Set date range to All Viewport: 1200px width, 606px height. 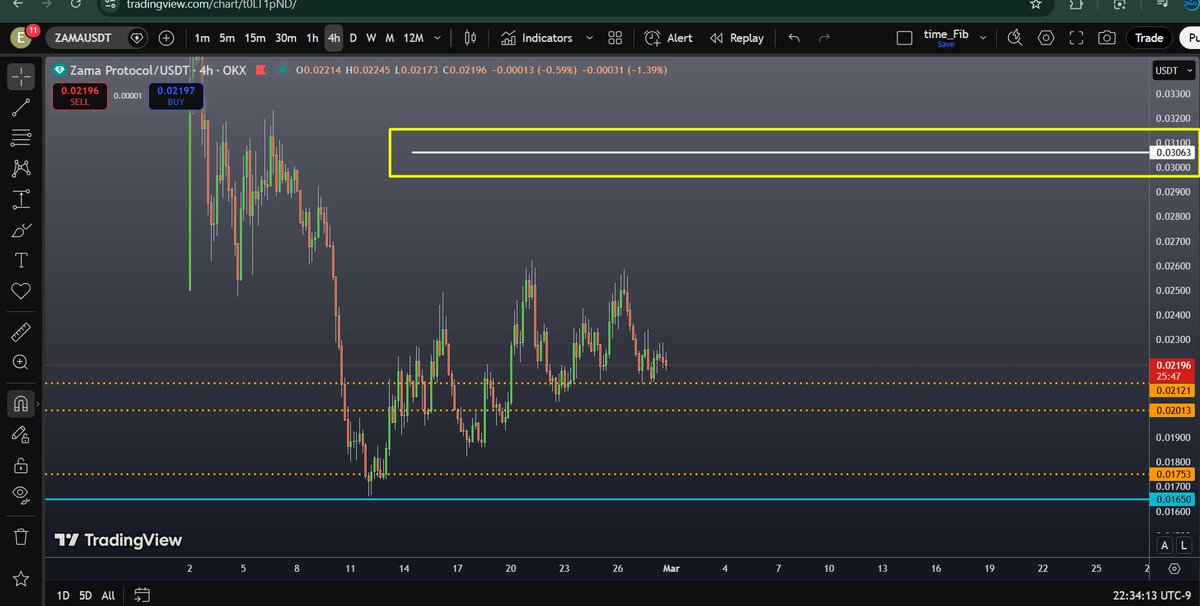(x=108, y=595)
